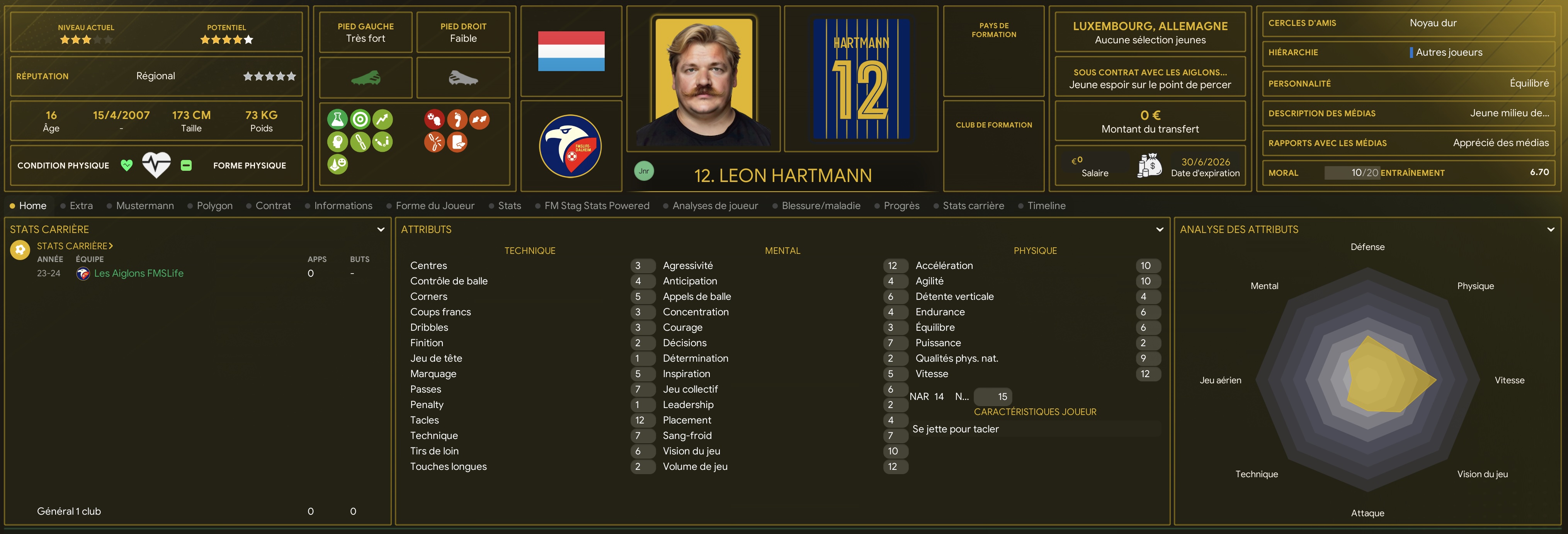Click the orange footprint weakness icon
Viewport: 1568px width, 534px height.
[x=457, y=119]
